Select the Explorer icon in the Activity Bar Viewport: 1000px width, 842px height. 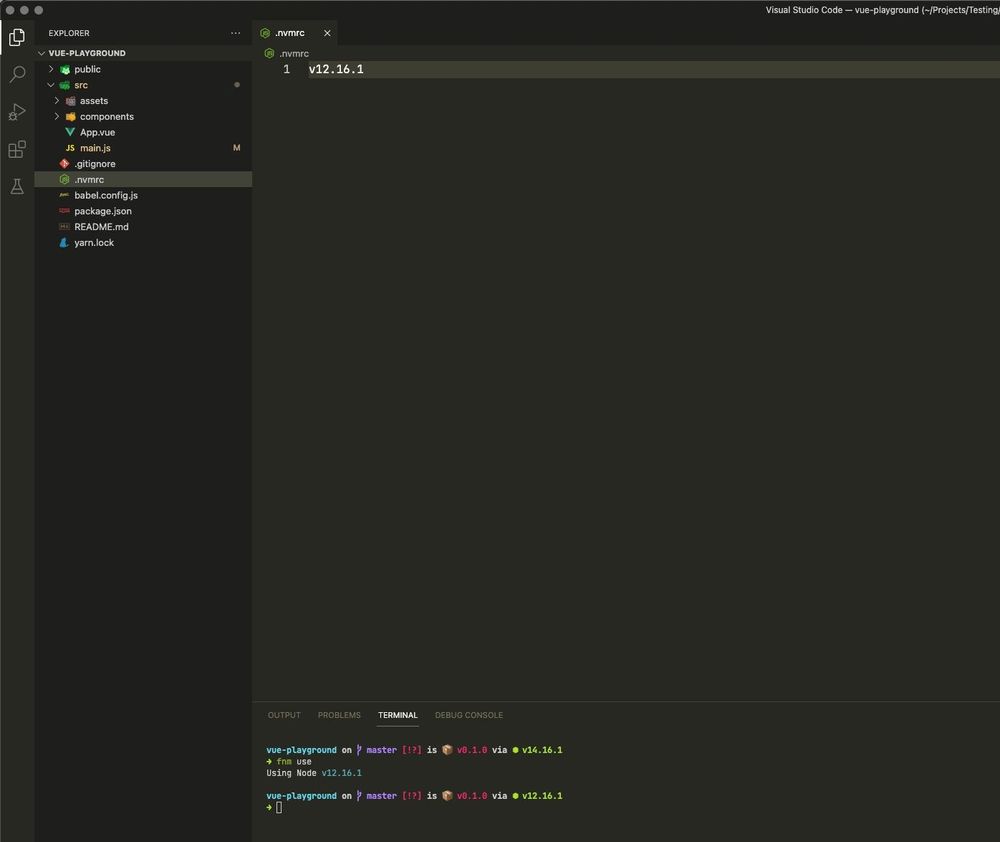[x=16, y=37]
